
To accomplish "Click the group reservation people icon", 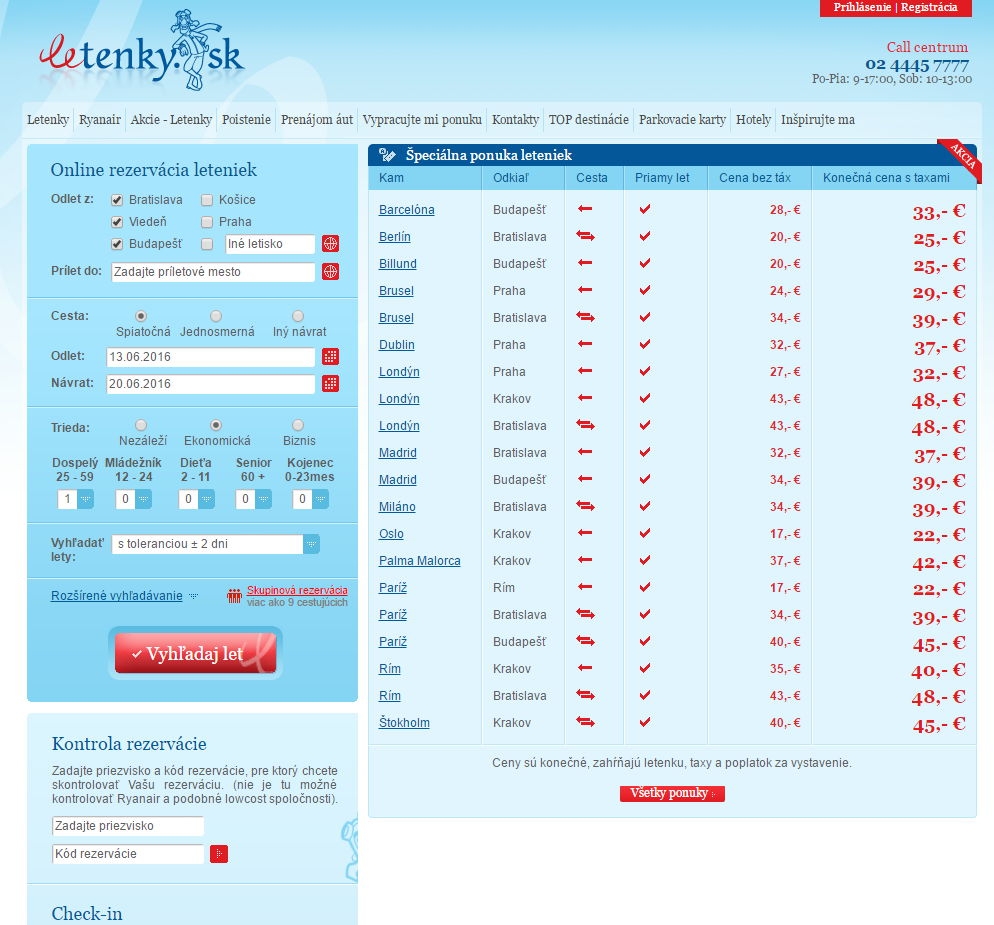I will click(x=234, y=596).
